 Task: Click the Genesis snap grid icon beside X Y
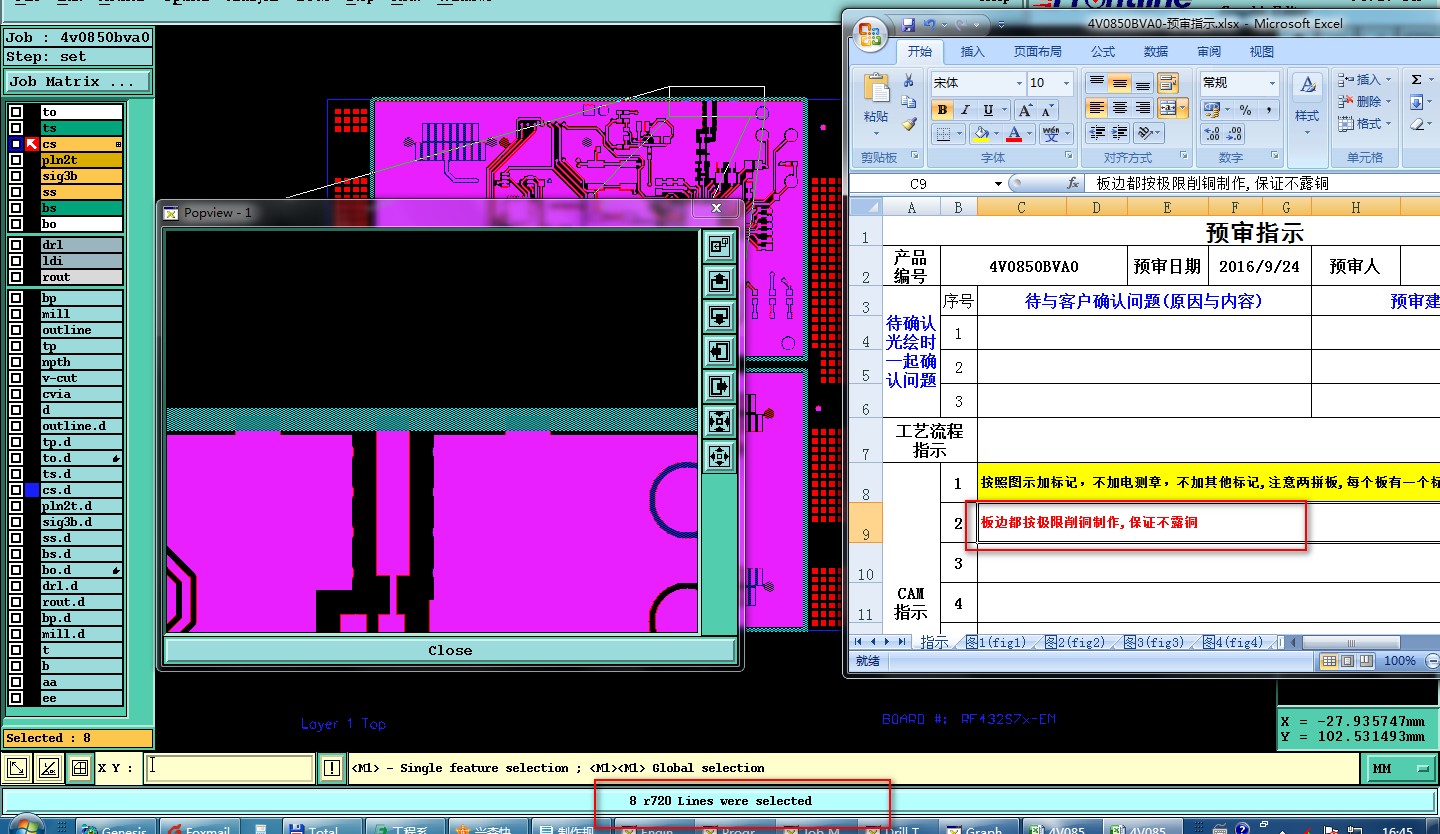[x=79, y=768]
